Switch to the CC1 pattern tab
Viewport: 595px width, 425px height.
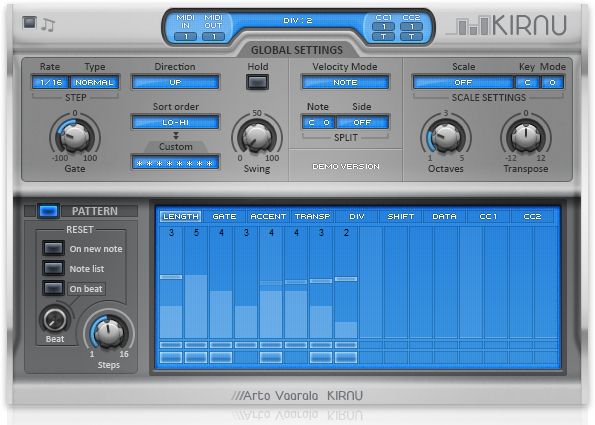488,216
